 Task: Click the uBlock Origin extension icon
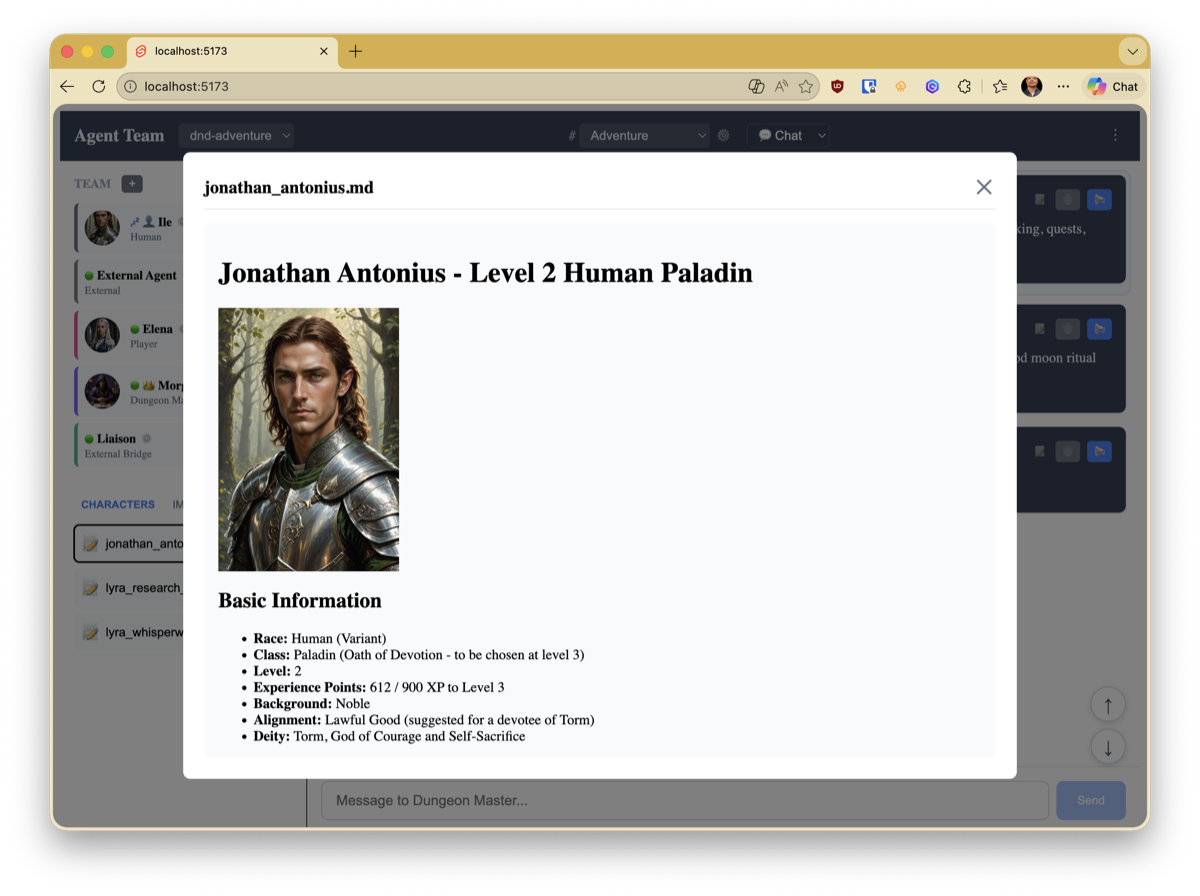pyautogui.click(x=837, y=86)
